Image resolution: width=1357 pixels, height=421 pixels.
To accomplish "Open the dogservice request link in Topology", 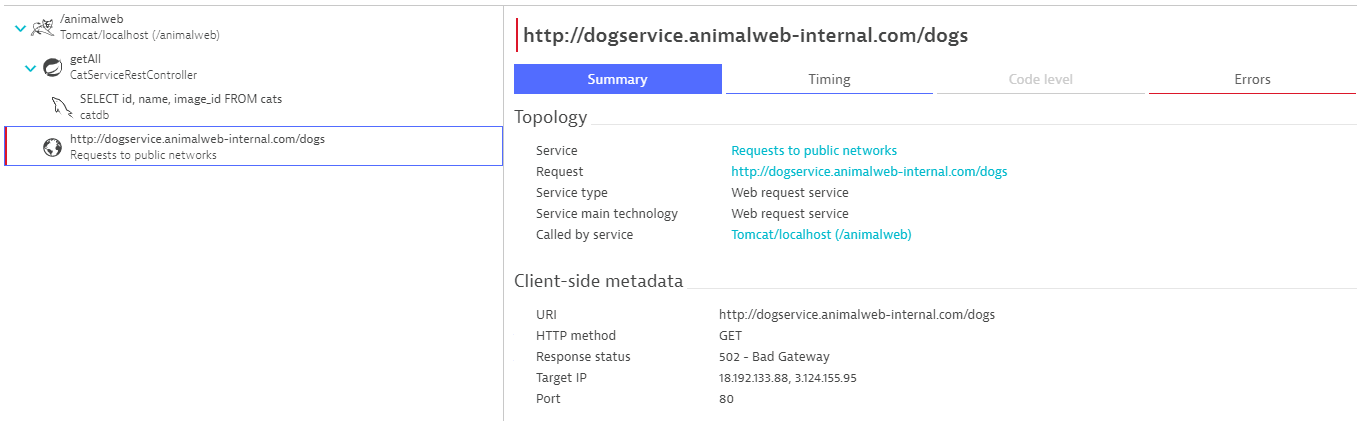I will [x=868, y=171].
